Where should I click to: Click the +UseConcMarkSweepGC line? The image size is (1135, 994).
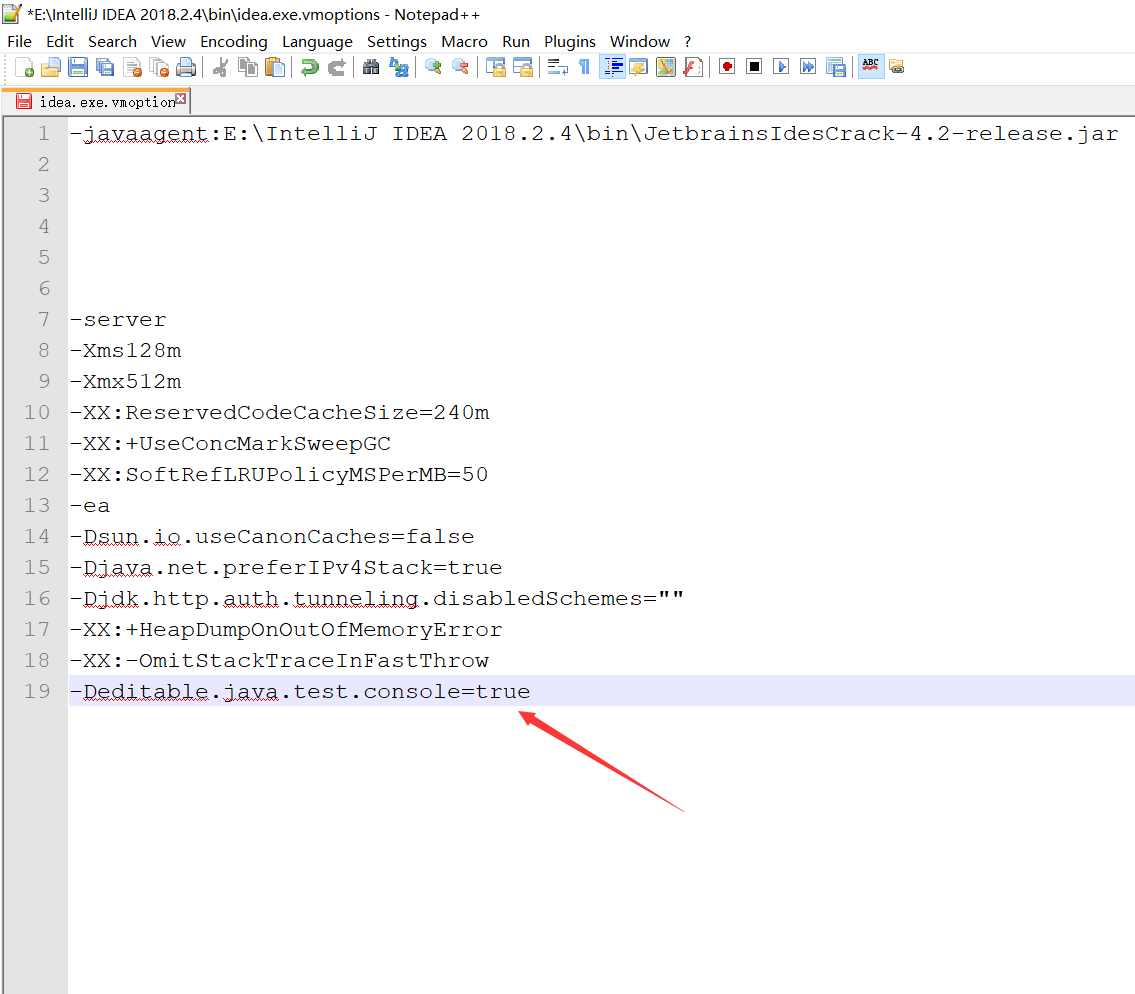tap(230, 444)
